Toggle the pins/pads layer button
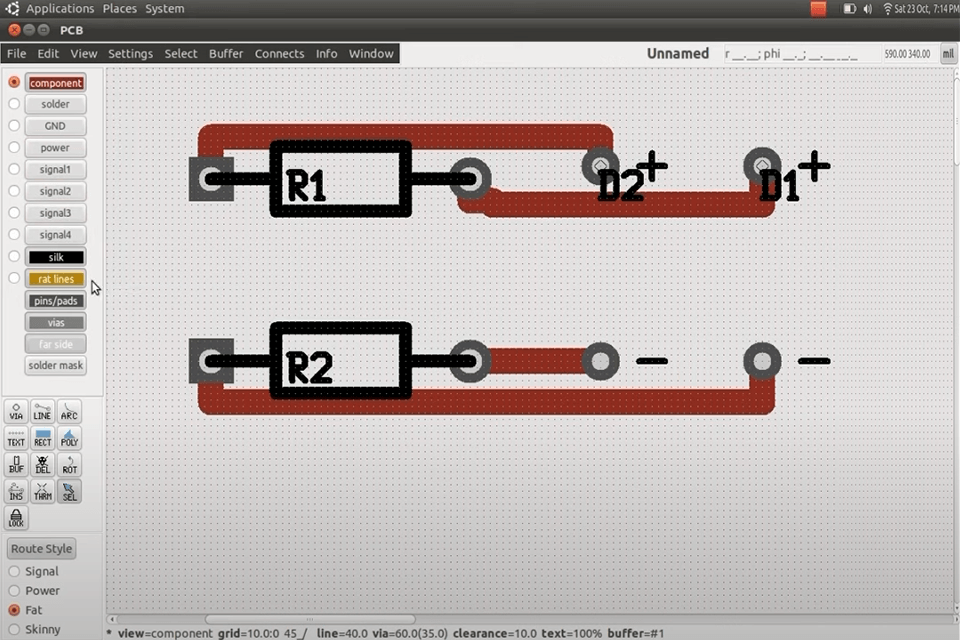This screenshot has width=960, height=640. [x=56, y=300]
